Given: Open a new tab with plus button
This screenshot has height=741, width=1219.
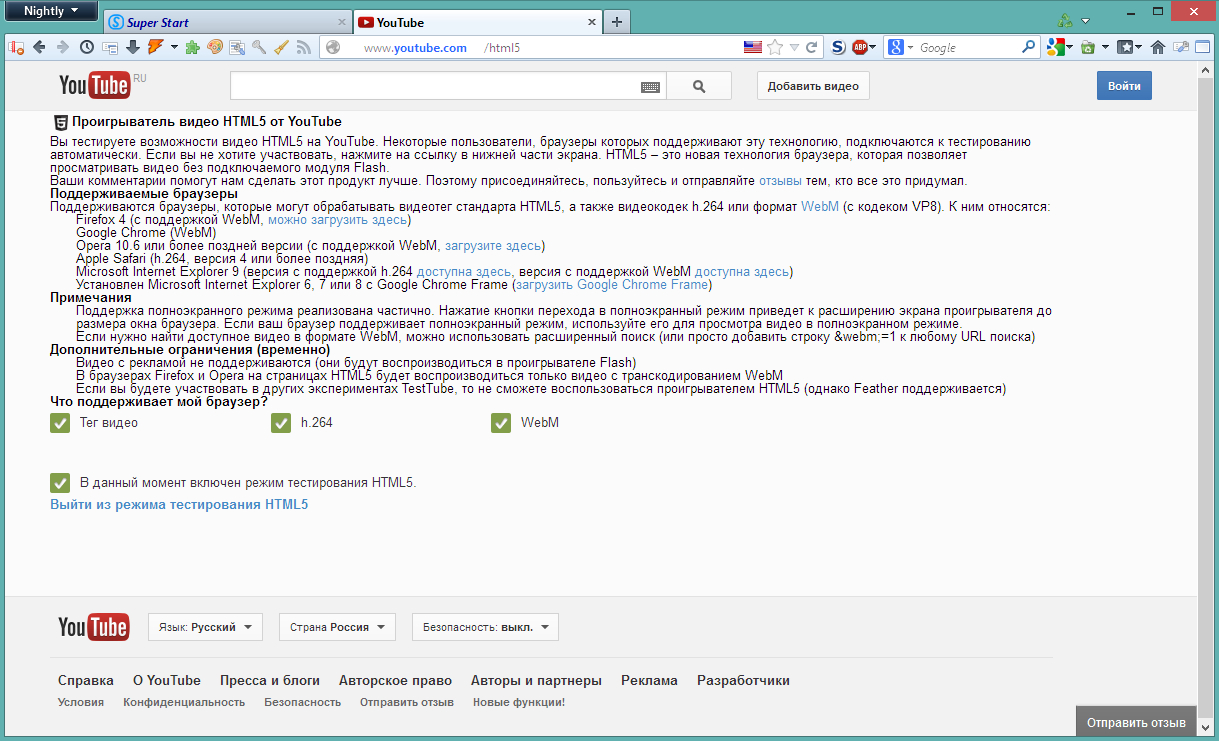Looking at the screenshot, I should [x=617, y=22].
